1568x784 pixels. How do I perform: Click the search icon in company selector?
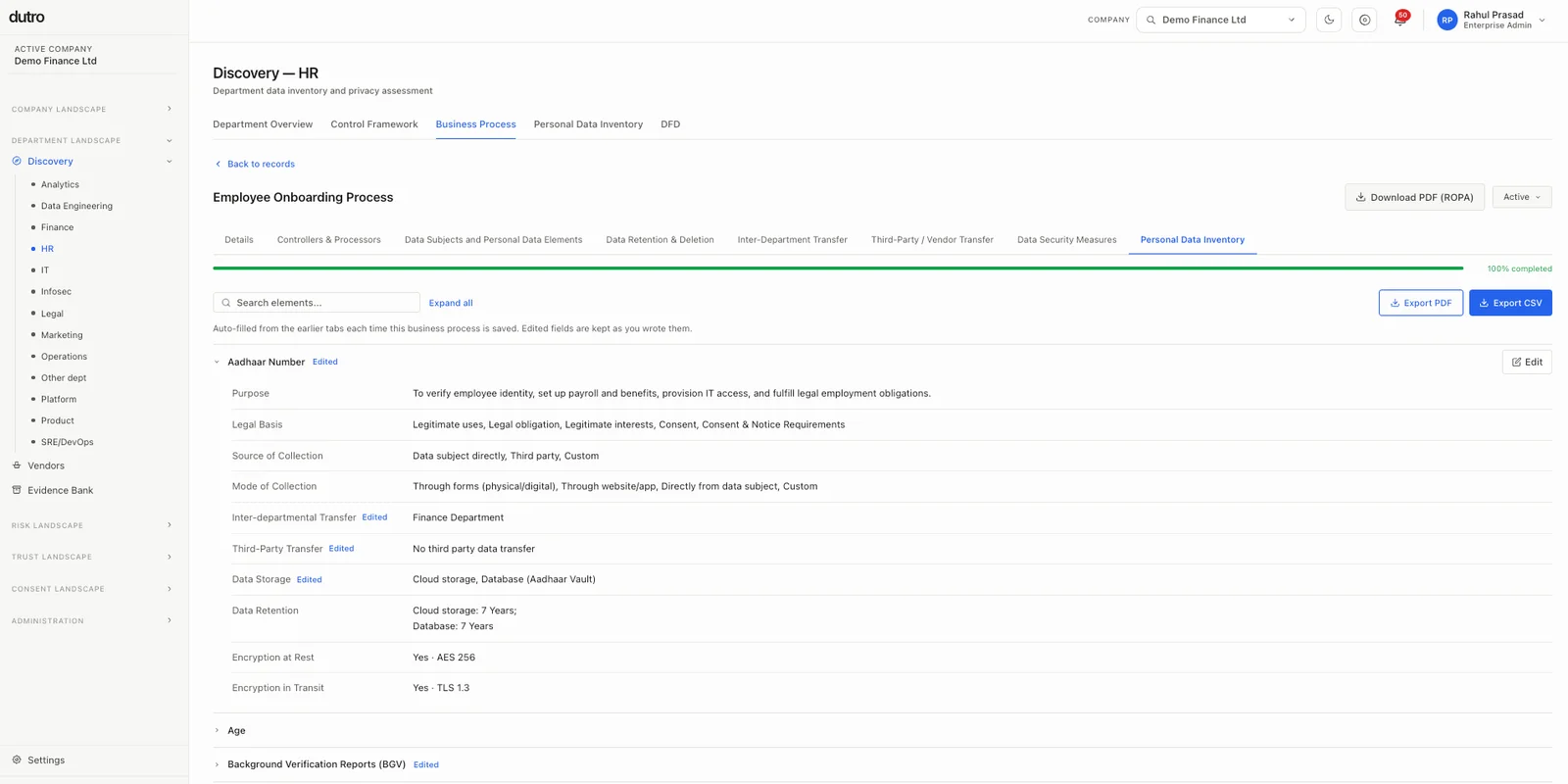(x=1151, y=20)
